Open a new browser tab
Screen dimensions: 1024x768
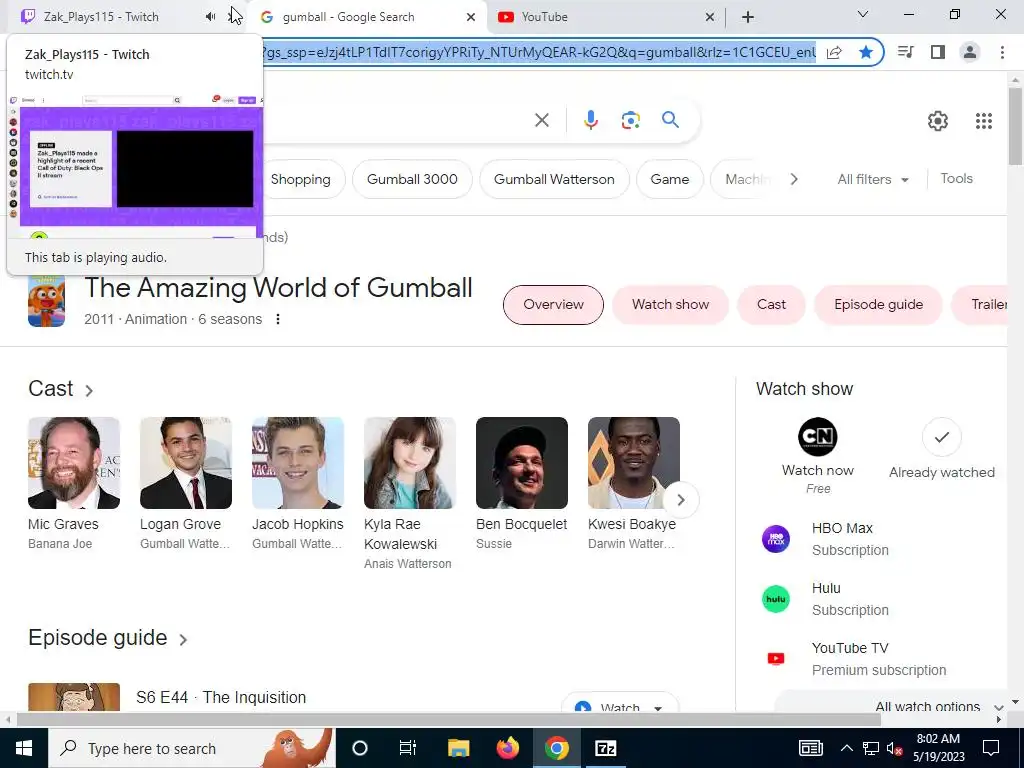tap(748, 17)
